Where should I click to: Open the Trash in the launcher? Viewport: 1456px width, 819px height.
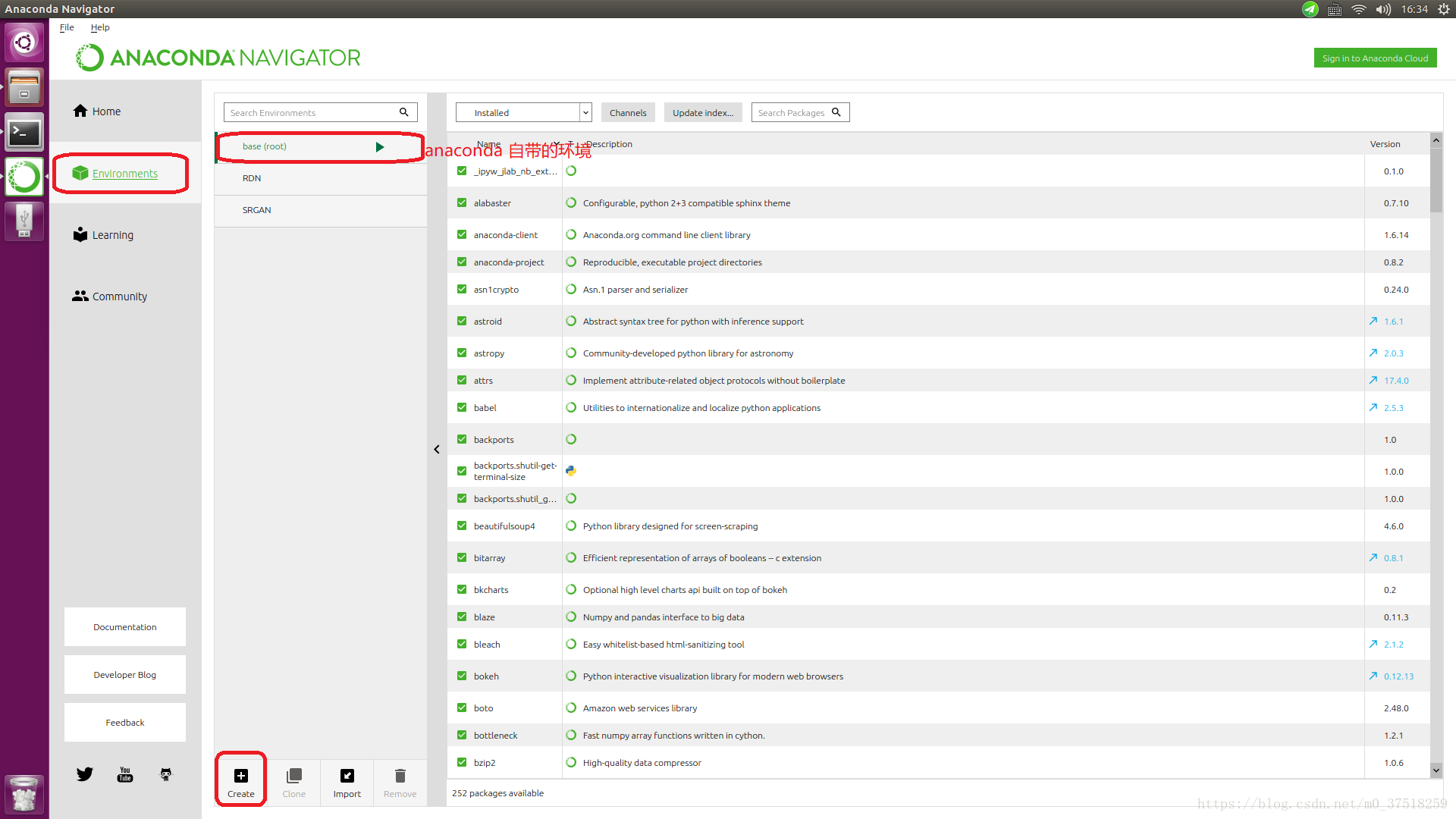pyautogui.click(x=24, y=794)
